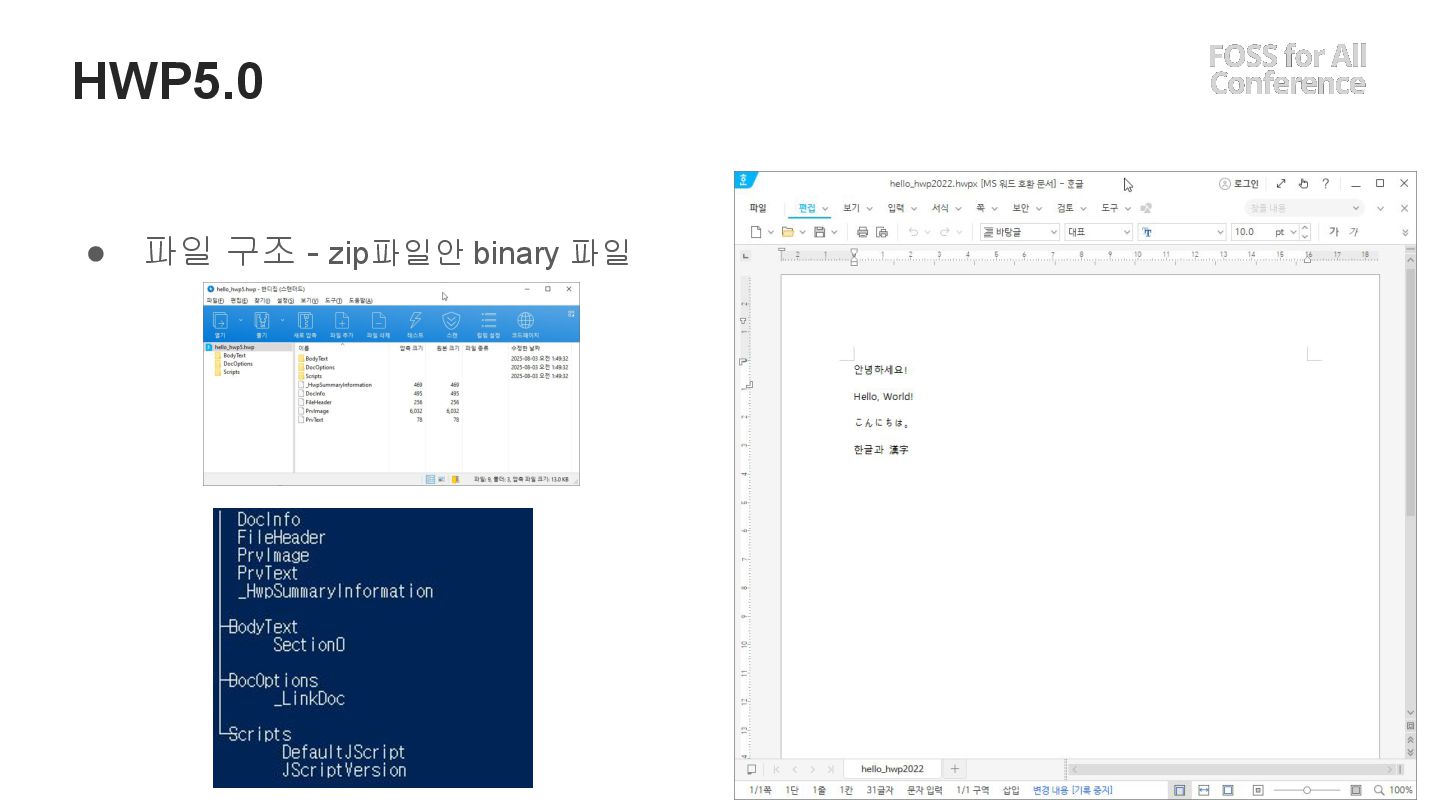The width and height of the screenshot is (1440, 810).
Task: Click the Bandizip 코드페이지 globe icon
Action: [x=525, y=323]
